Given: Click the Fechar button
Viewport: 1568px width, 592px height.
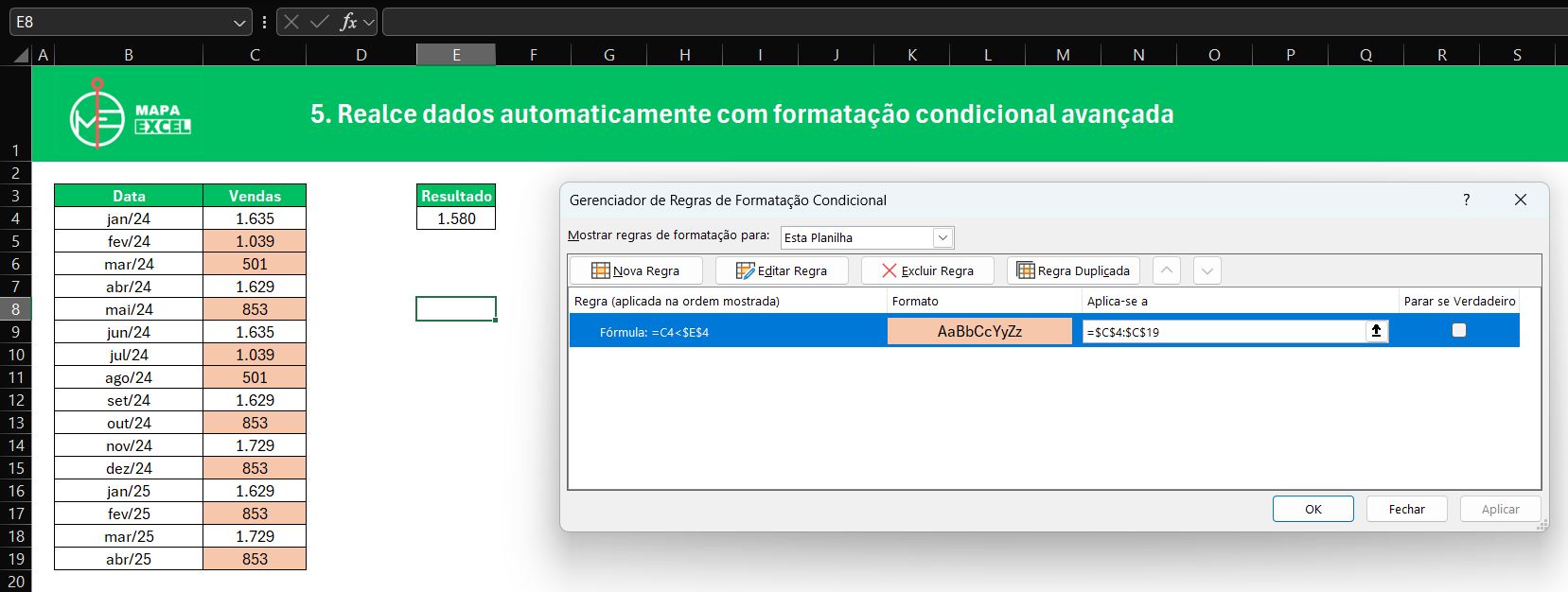Looking at the screenshot, I should (1406, 509).
